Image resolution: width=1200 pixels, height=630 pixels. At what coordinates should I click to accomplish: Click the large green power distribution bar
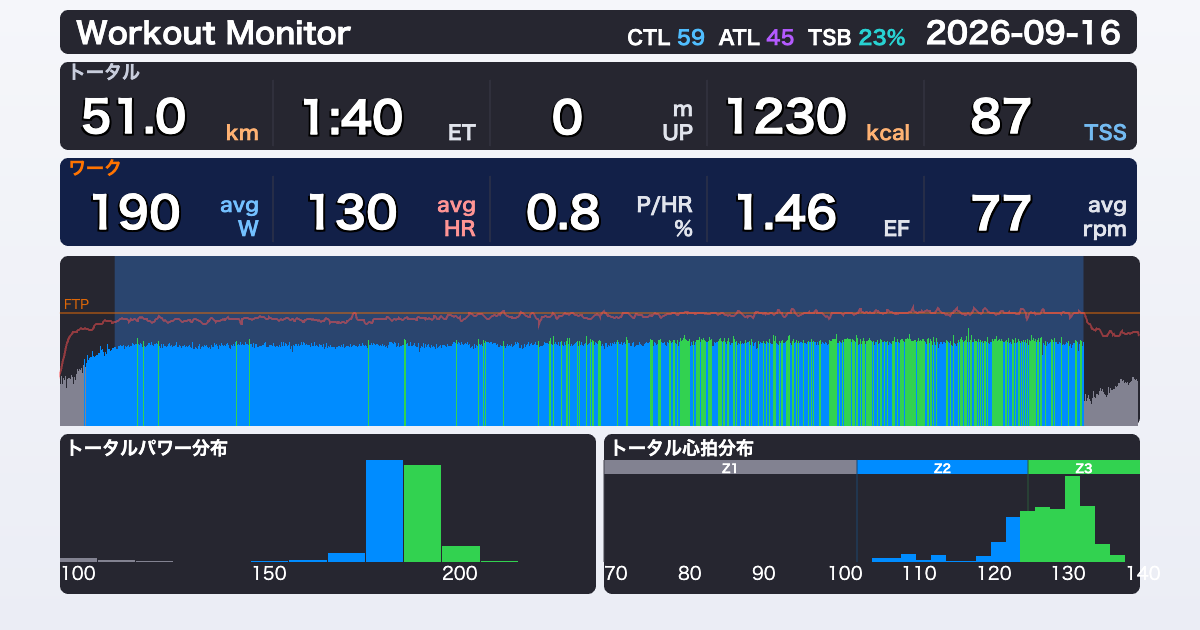422,514
